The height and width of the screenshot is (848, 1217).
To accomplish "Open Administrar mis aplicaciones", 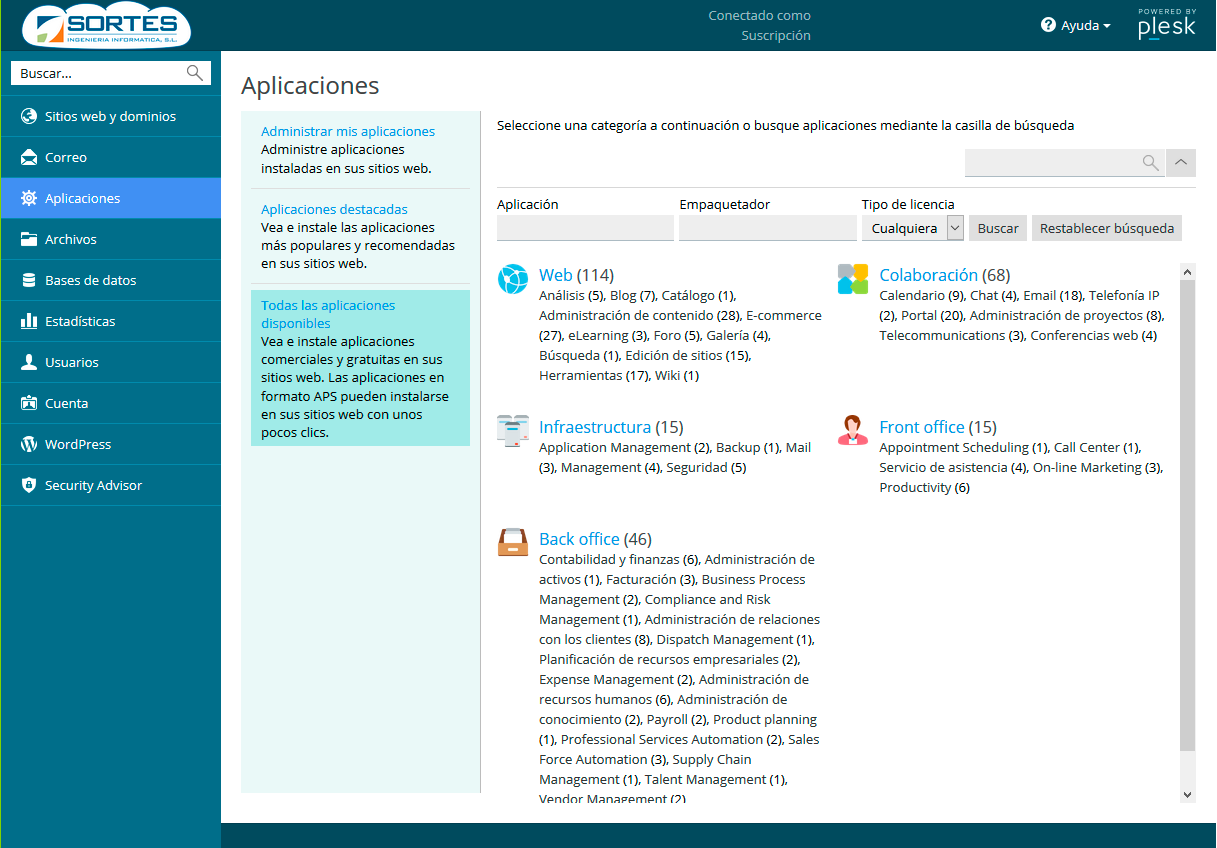I will click(348, 131).
